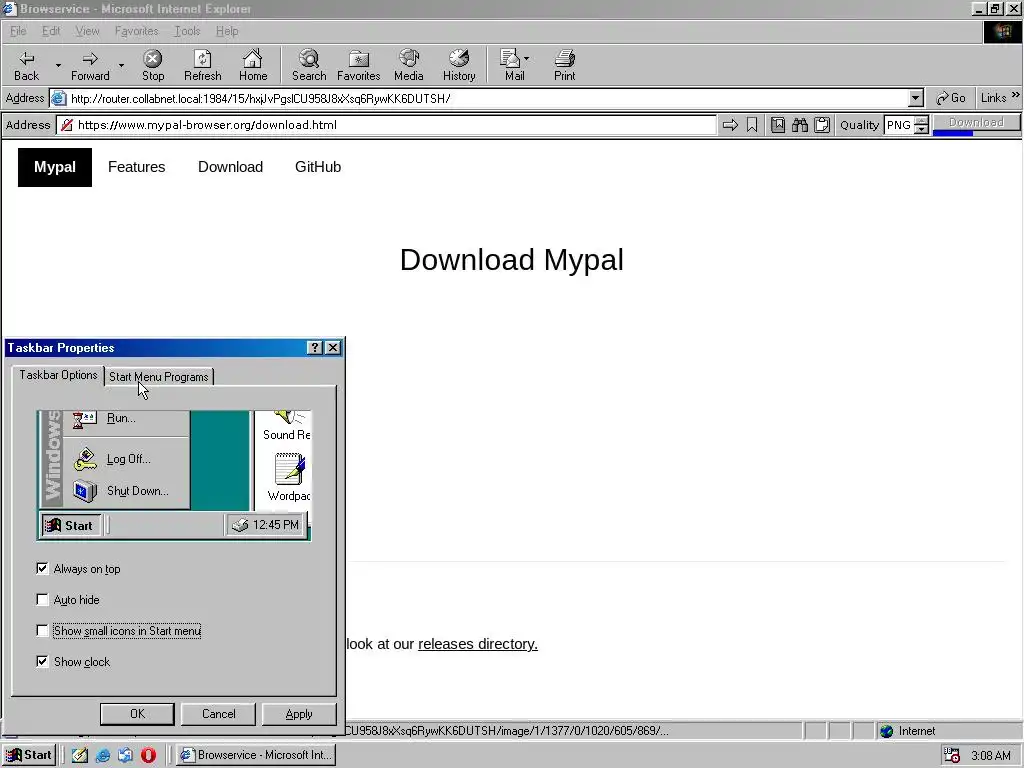Click Browservice go arrow icon

(730, 125)
